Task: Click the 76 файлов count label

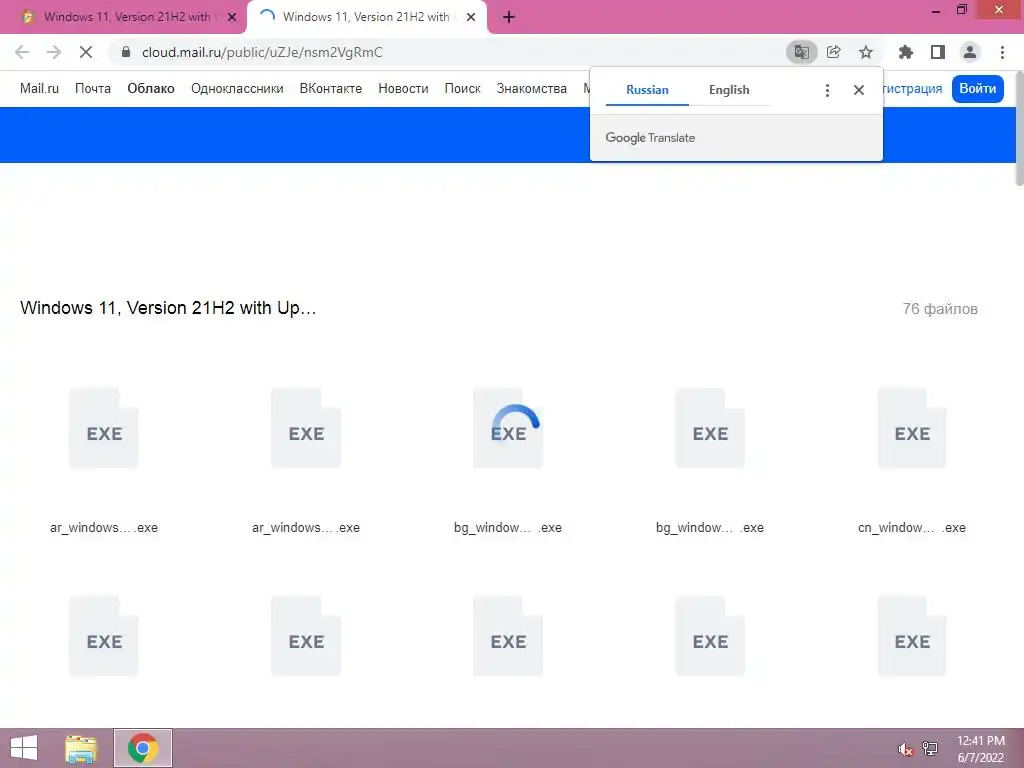Action: pyautogui.click(x=940, y=309)
